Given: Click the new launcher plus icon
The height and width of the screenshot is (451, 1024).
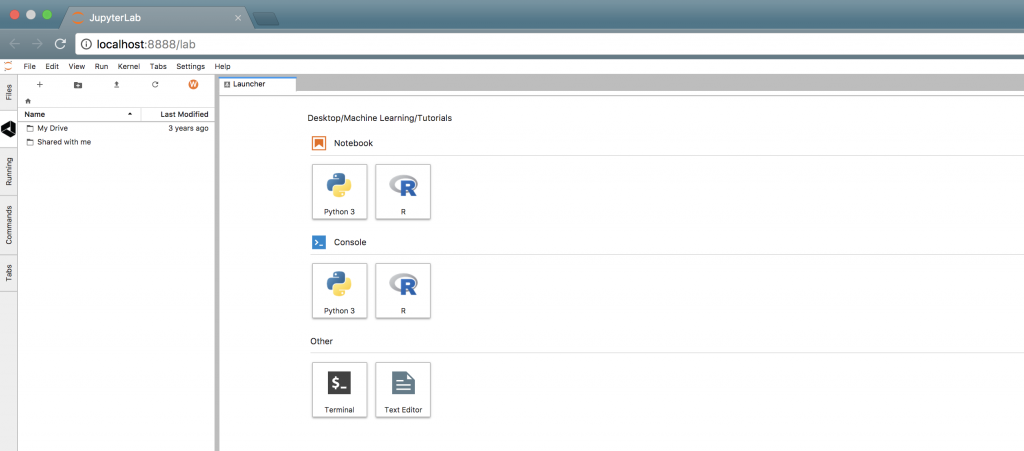Looking at the screenshot, I should point(40,85).
